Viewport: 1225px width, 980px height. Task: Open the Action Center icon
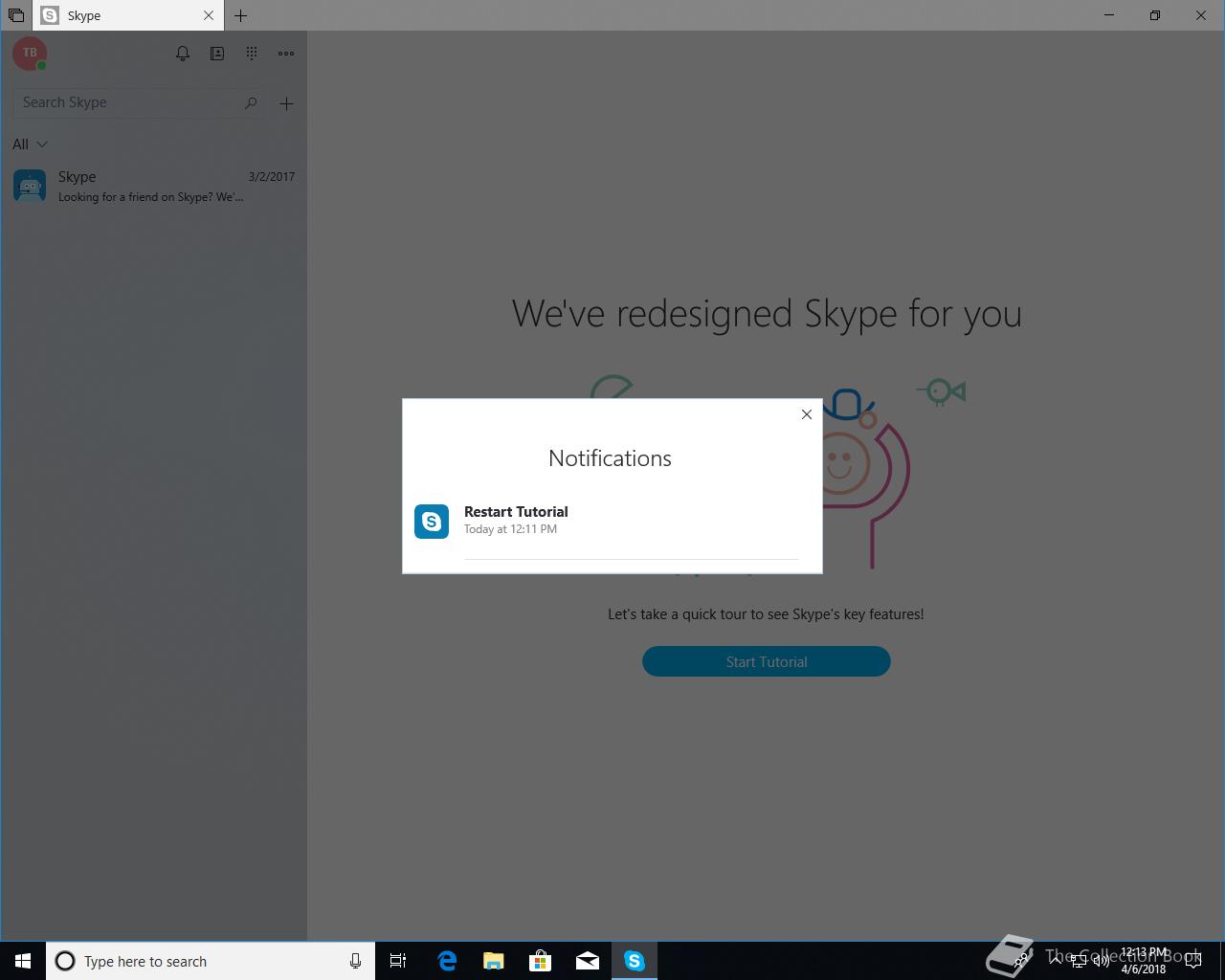(x=1192, y=961)
